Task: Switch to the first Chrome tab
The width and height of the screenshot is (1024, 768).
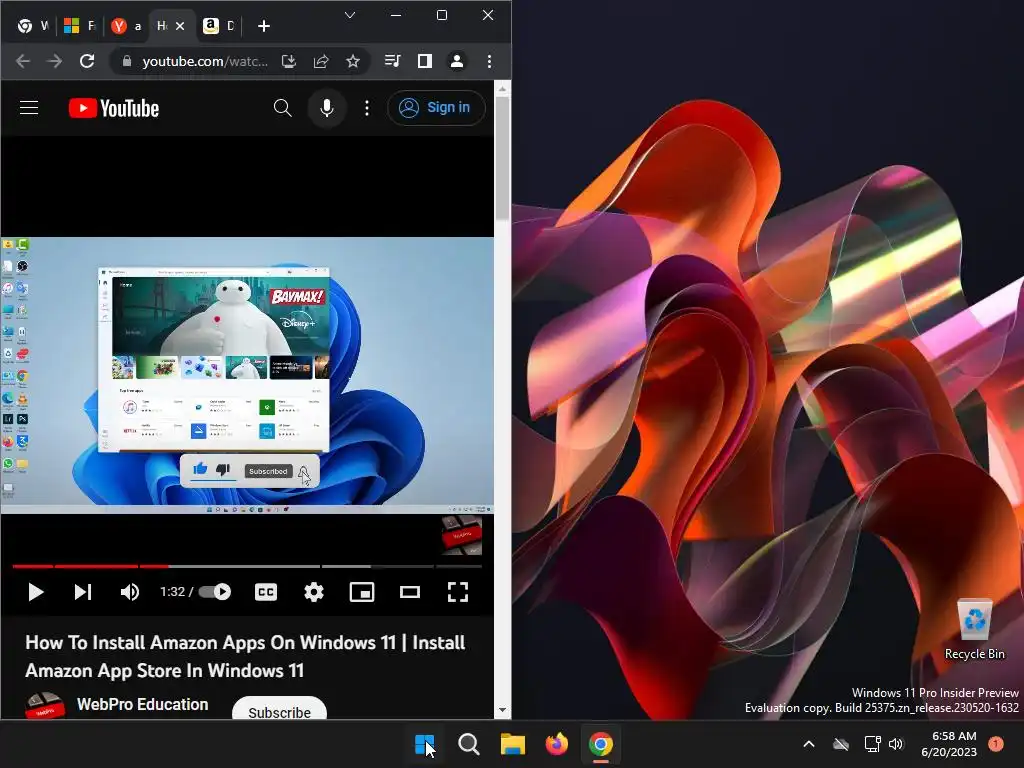Action: click(x=33, y=26)
